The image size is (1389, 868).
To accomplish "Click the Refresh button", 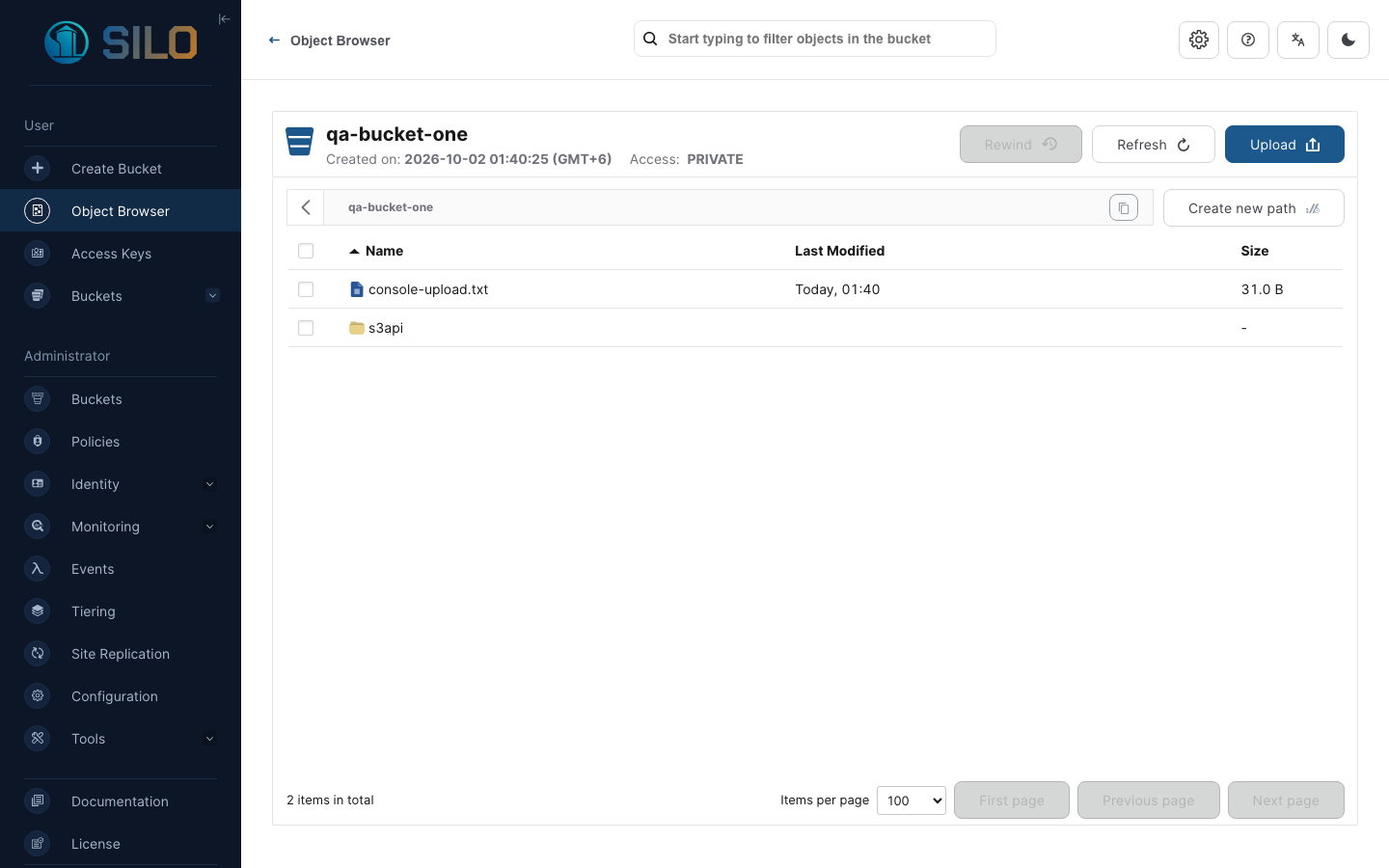I will tap(1154, 145).
